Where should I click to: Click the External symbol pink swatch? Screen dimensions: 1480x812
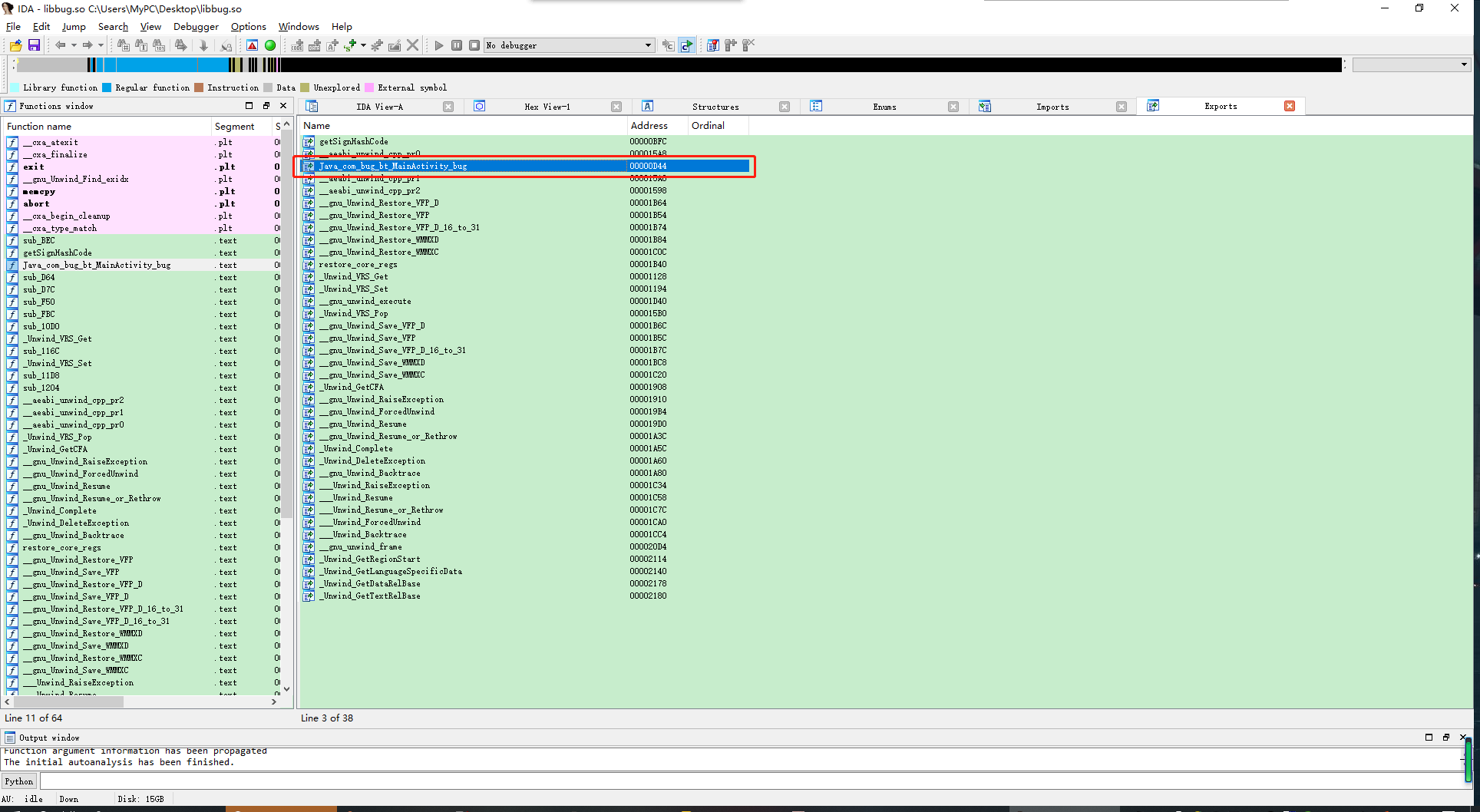coord(369,87)
